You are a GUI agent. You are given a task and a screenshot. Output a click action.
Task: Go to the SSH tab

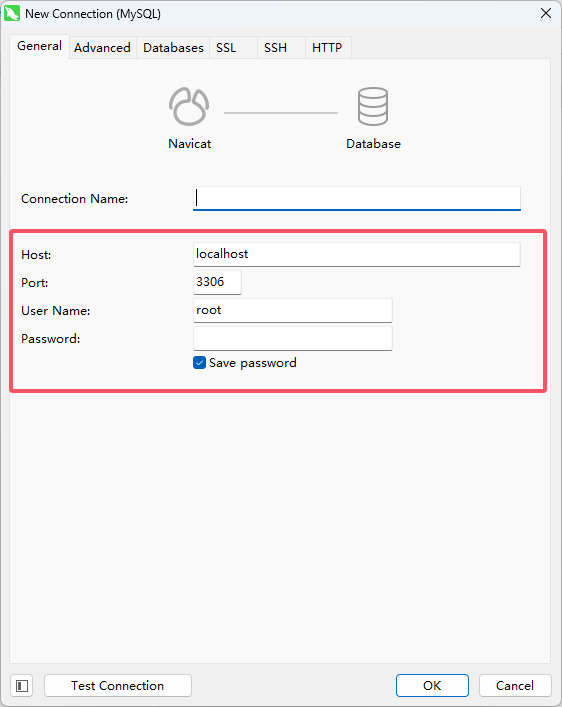tap(275, 47)
